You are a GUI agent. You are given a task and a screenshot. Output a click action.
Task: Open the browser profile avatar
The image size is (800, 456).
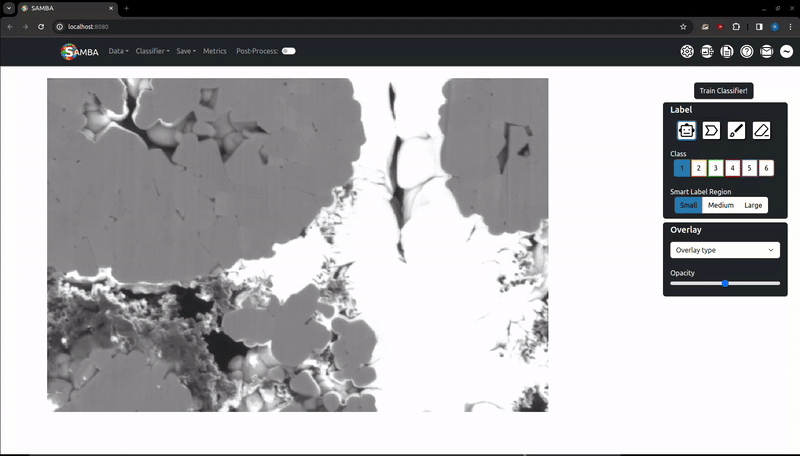tap(774, 27)
